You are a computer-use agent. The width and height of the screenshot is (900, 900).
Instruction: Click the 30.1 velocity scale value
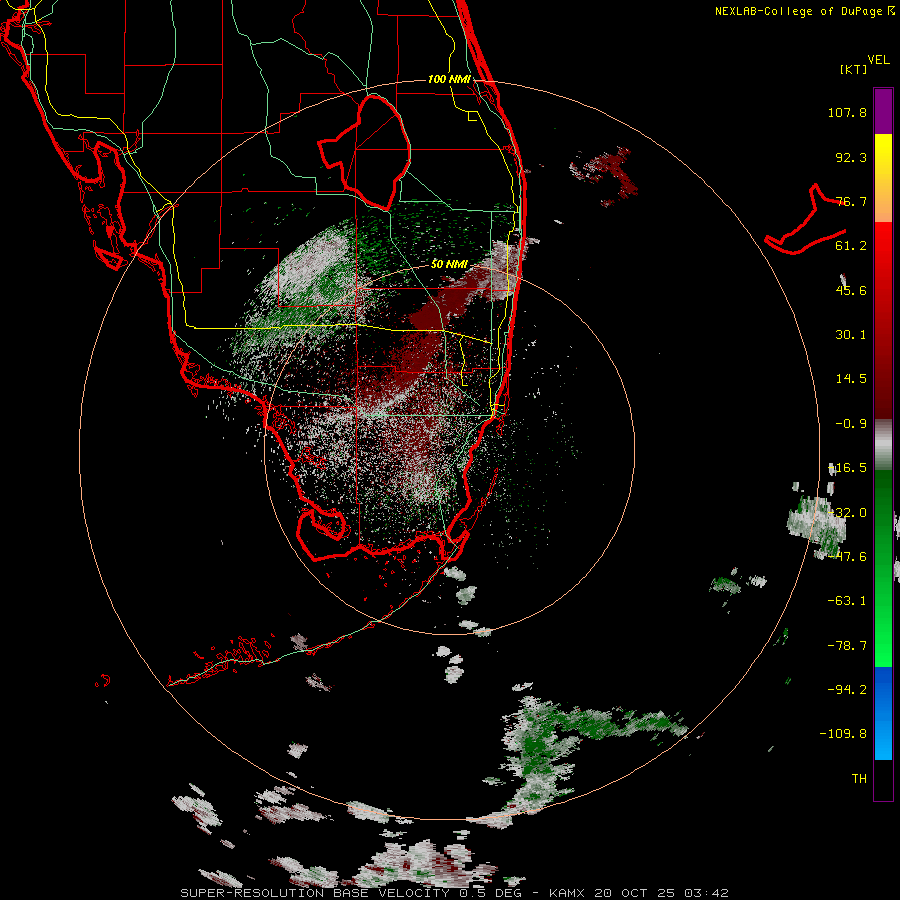coord(851,335)
